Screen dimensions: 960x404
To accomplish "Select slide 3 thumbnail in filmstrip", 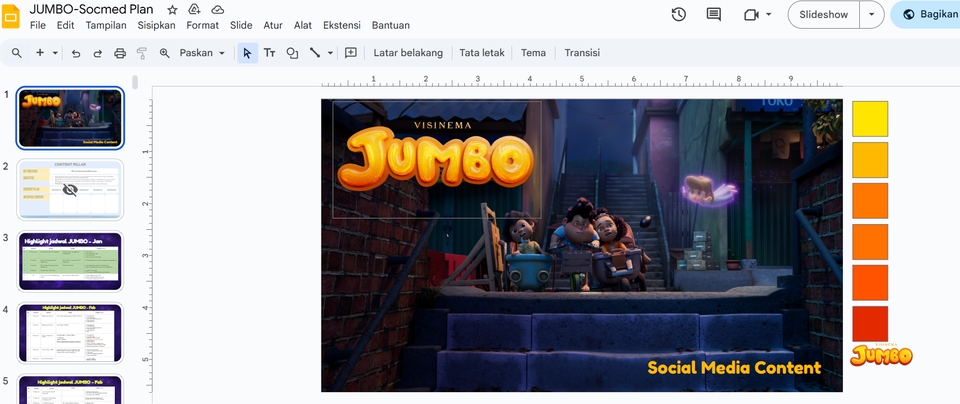I will 70,261.
